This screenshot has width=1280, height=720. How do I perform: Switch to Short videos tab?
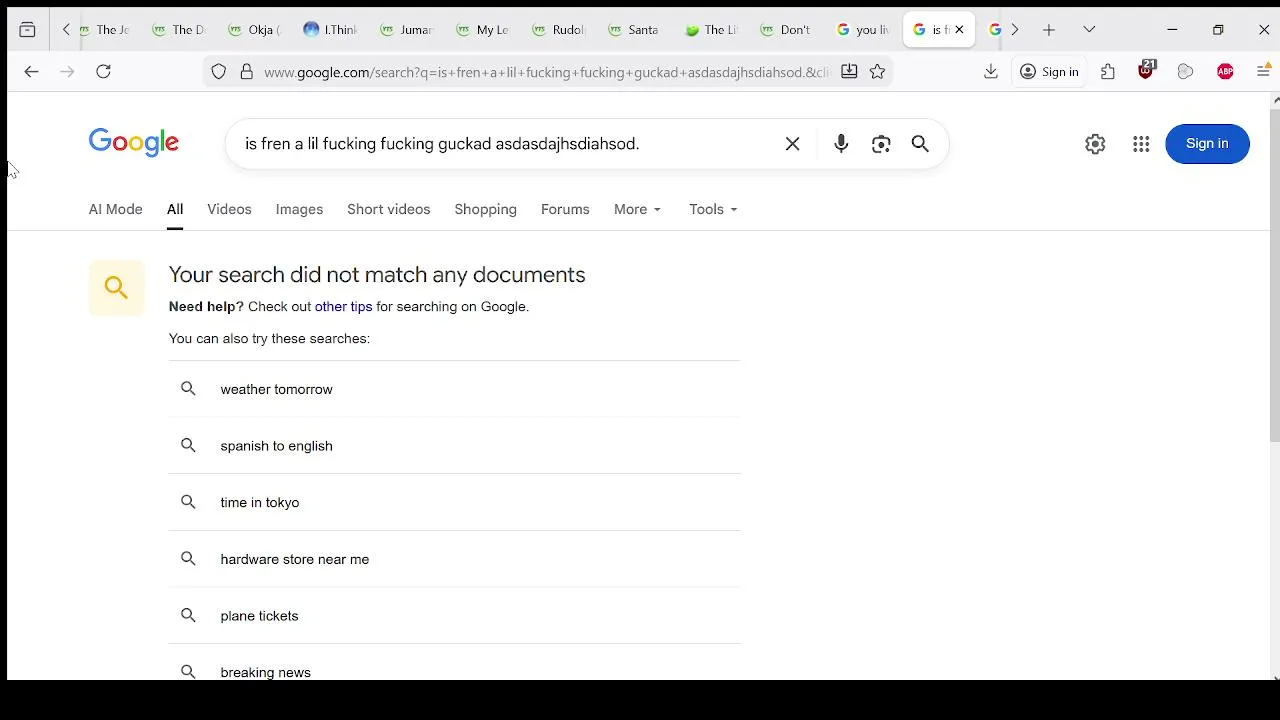388,209
